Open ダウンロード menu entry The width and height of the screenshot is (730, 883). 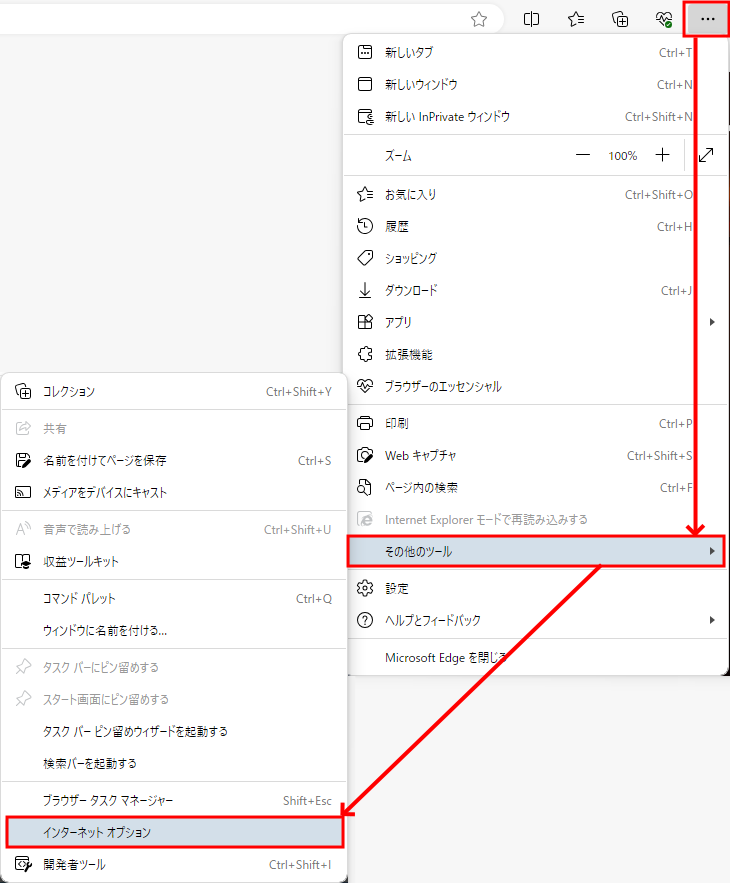(x=535, y=290)
